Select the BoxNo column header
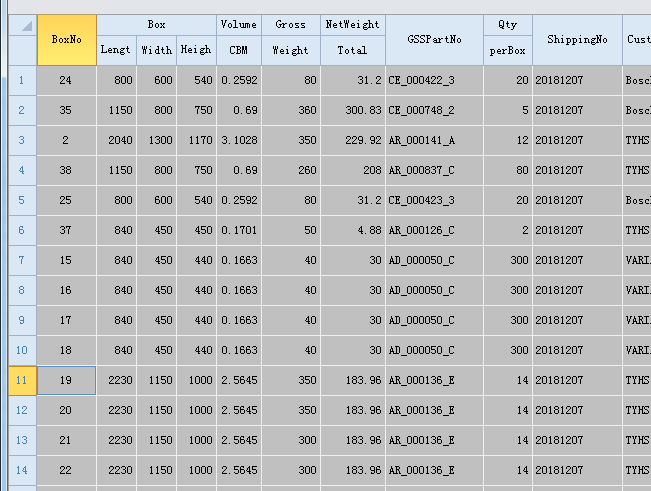Image resolution: width=651 pixels, height=491 pixels. (67, 40)
